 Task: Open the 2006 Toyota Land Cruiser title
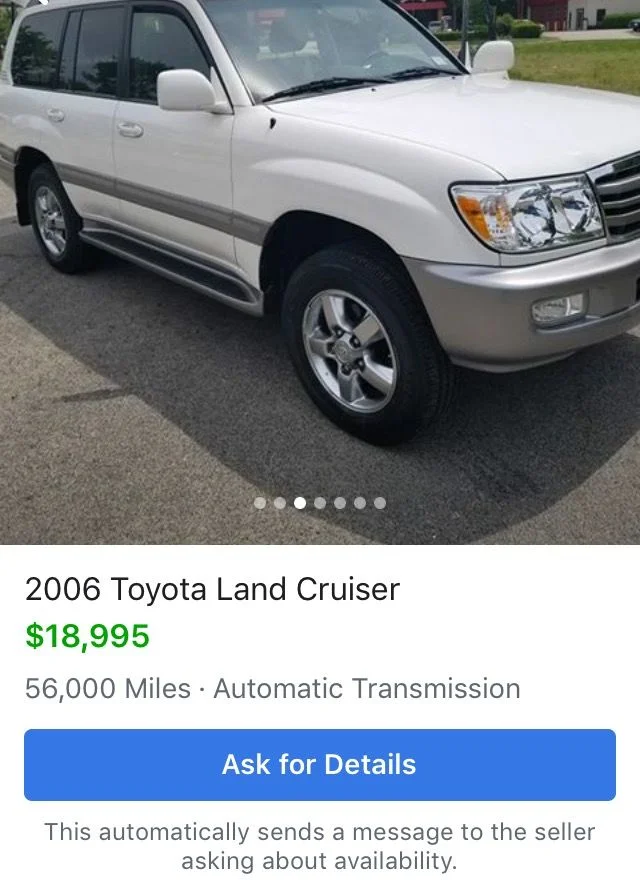pos(212,589)
